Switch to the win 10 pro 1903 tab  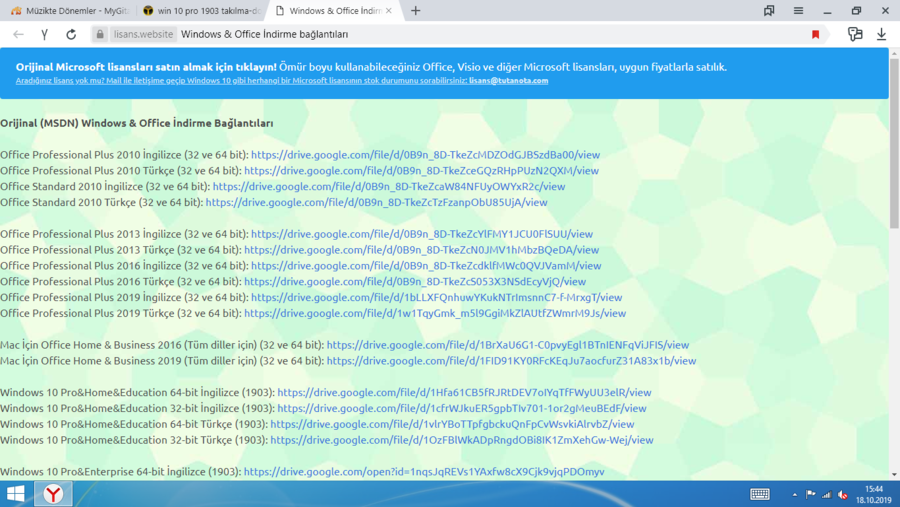point(202,10)
